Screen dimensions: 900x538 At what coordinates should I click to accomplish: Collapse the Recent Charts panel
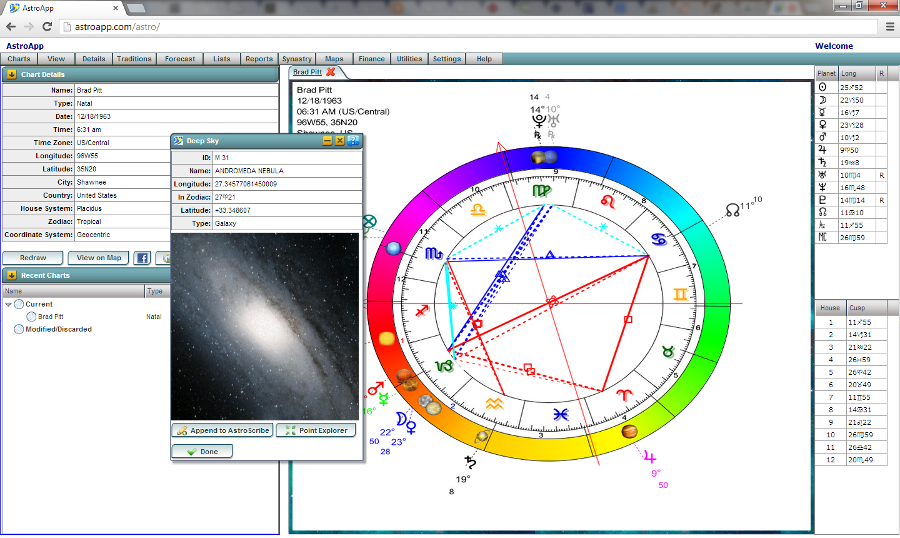click(x=11, y=275)
